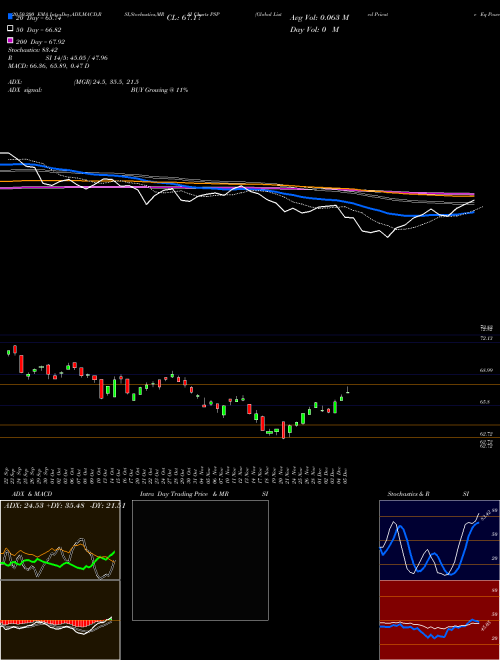500x660 pixels.
Task: Click the empty Intra Day Trading Price panel
Action: click(x=200, y=560)
